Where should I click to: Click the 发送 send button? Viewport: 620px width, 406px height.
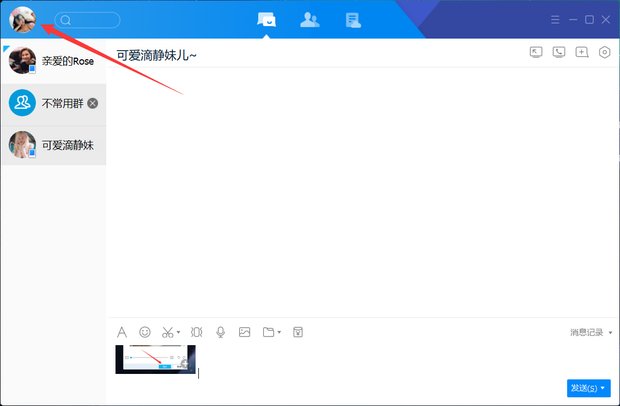pos(584,388)
